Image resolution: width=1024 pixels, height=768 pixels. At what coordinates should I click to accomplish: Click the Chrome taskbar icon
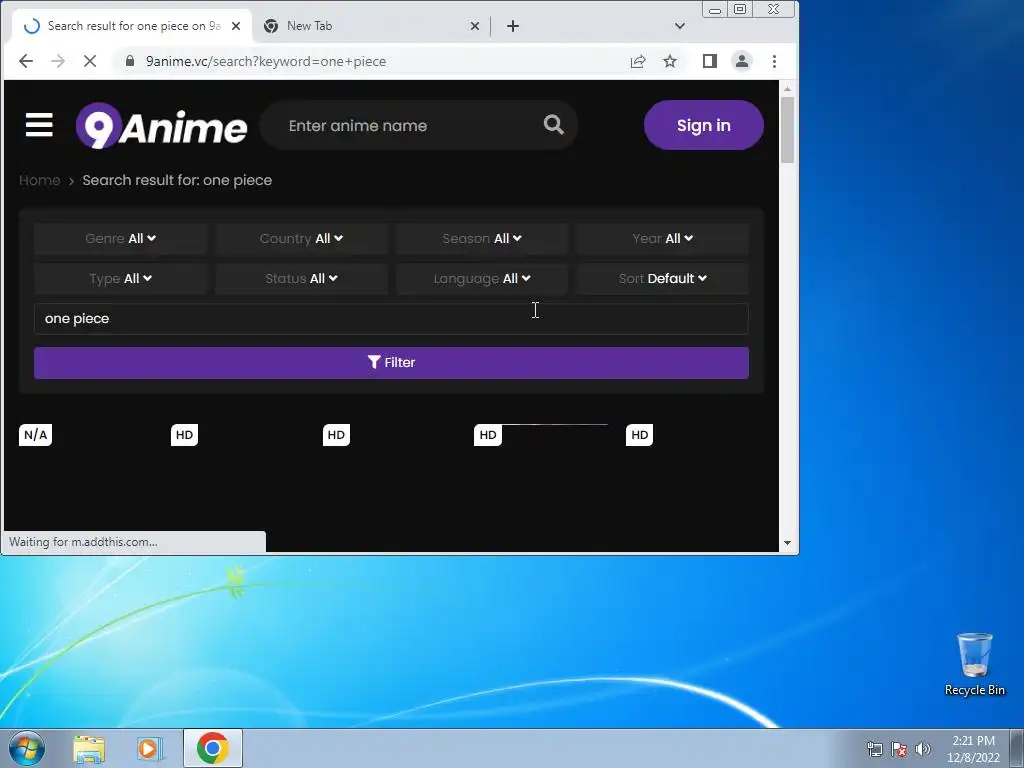click(x=213, y=748)
